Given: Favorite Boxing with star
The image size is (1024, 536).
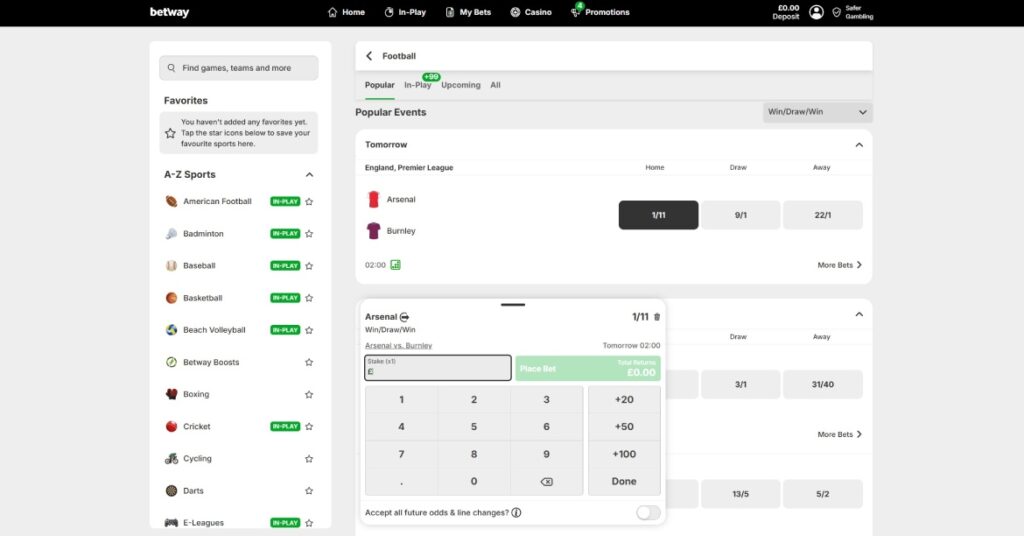Looking at the screenshot, I should 310,394.
